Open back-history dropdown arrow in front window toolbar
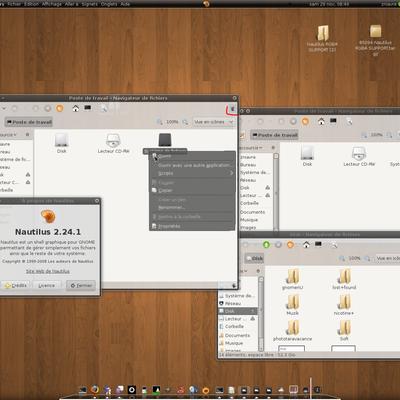The image size is (400, 400). 4,109
